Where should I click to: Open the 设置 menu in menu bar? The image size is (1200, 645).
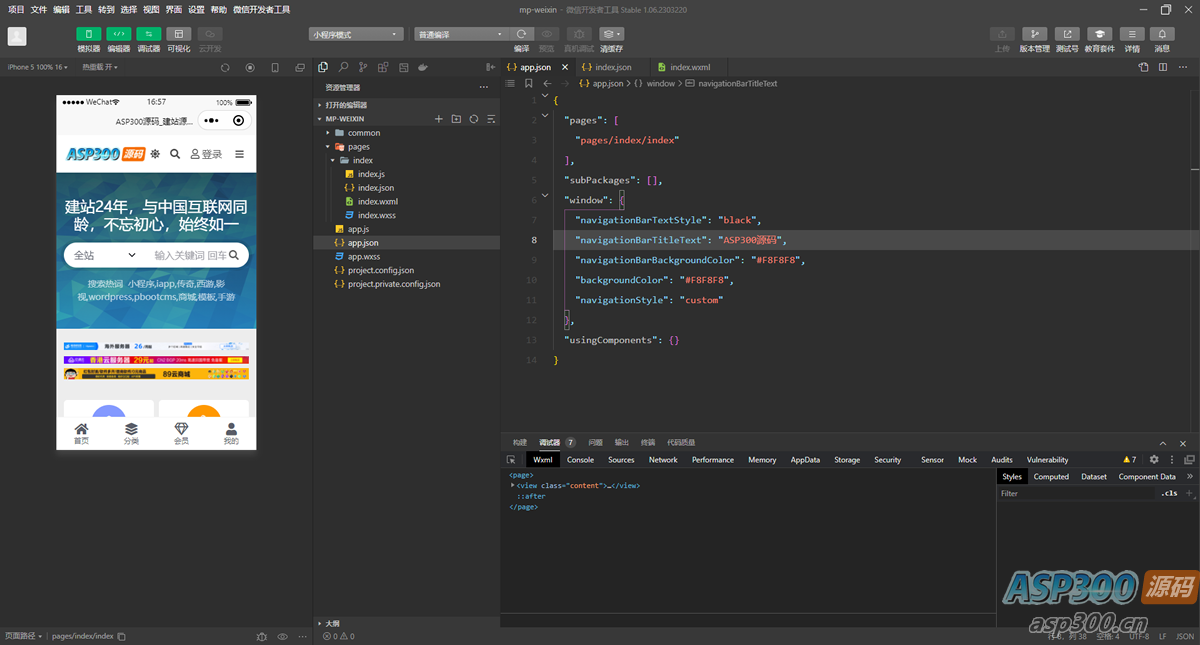pos(196,9)
